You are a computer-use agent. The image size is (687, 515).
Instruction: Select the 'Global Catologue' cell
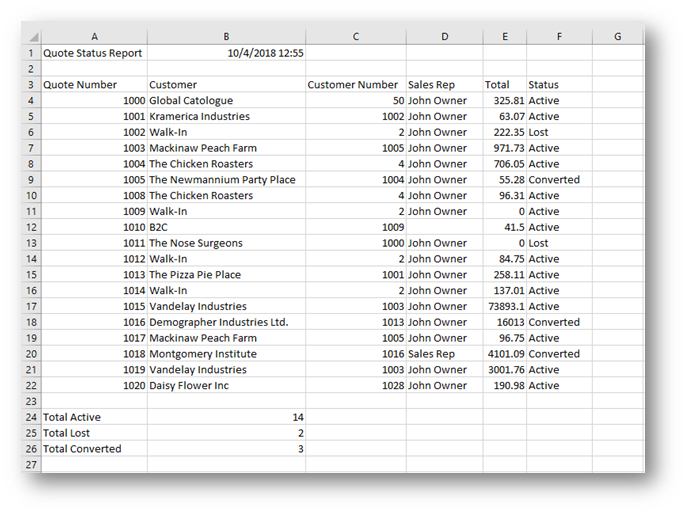tap(226, 100)
